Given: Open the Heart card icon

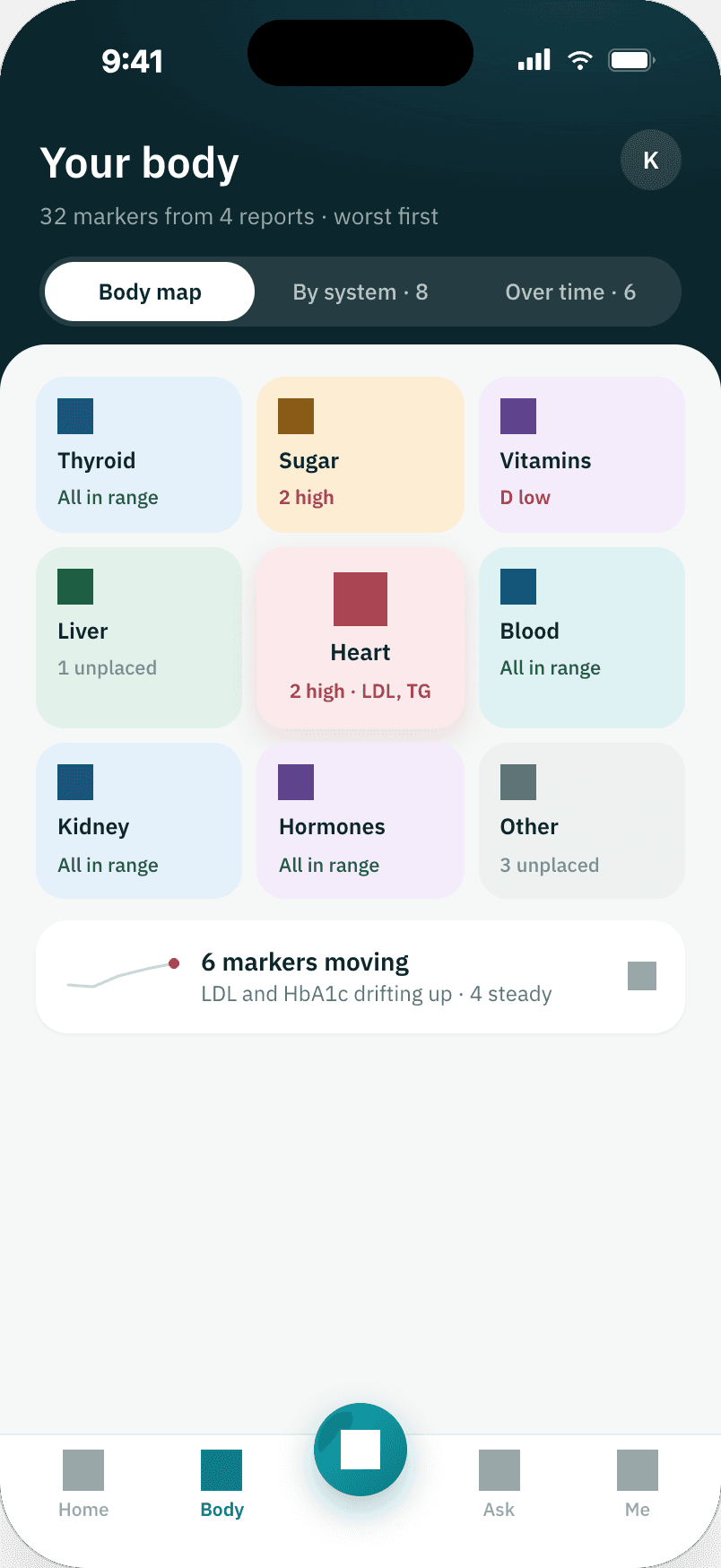Looking at the screenshot, I should 360,599.
